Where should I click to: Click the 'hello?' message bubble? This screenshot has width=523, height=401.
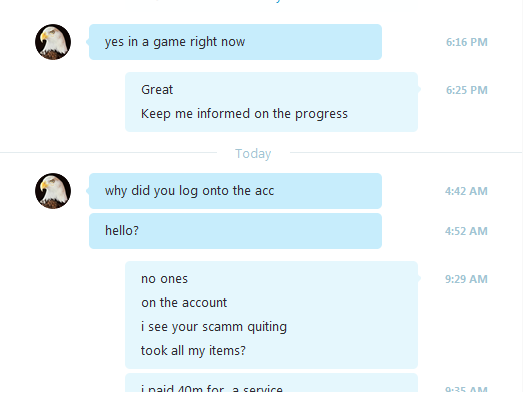click(235, 231)
